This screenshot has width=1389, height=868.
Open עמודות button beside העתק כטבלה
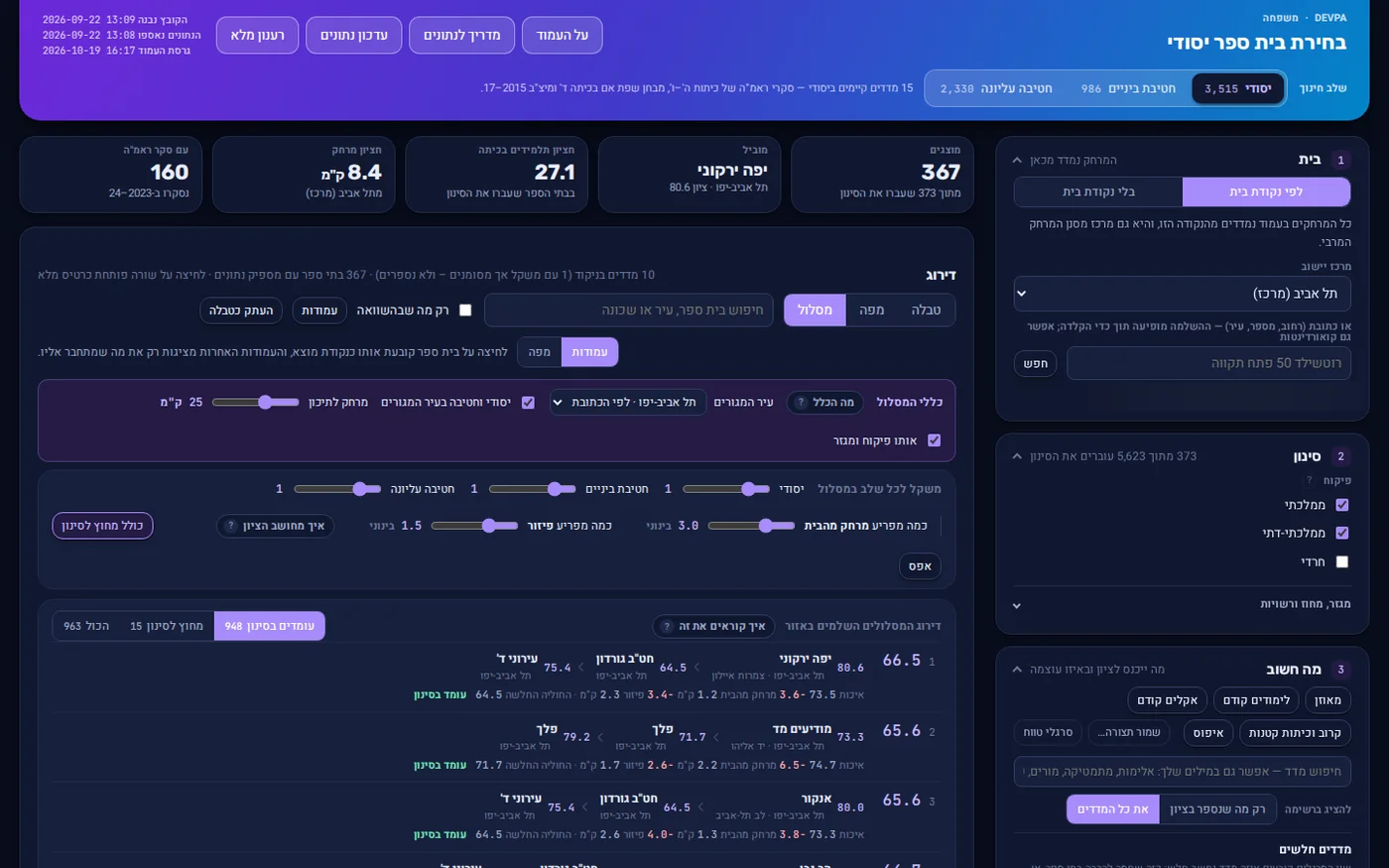pyautogui.click(x=319, y=310)
